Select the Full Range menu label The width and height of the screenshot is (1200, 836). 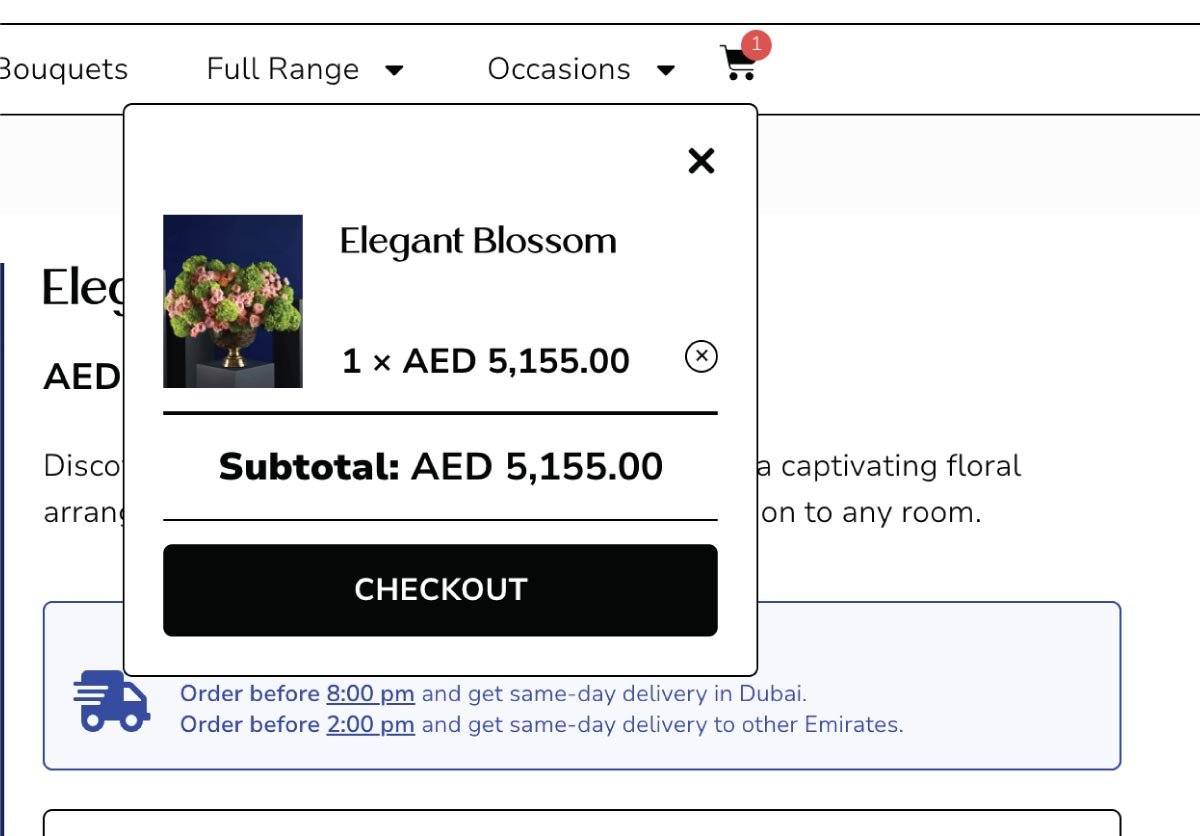(283, 69)
